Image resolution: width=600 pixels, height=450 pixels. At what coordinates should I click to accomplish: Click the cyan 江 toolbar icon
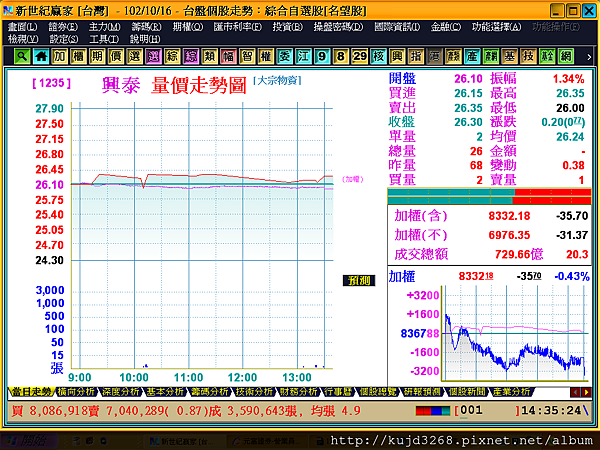(x=303, y=57)
